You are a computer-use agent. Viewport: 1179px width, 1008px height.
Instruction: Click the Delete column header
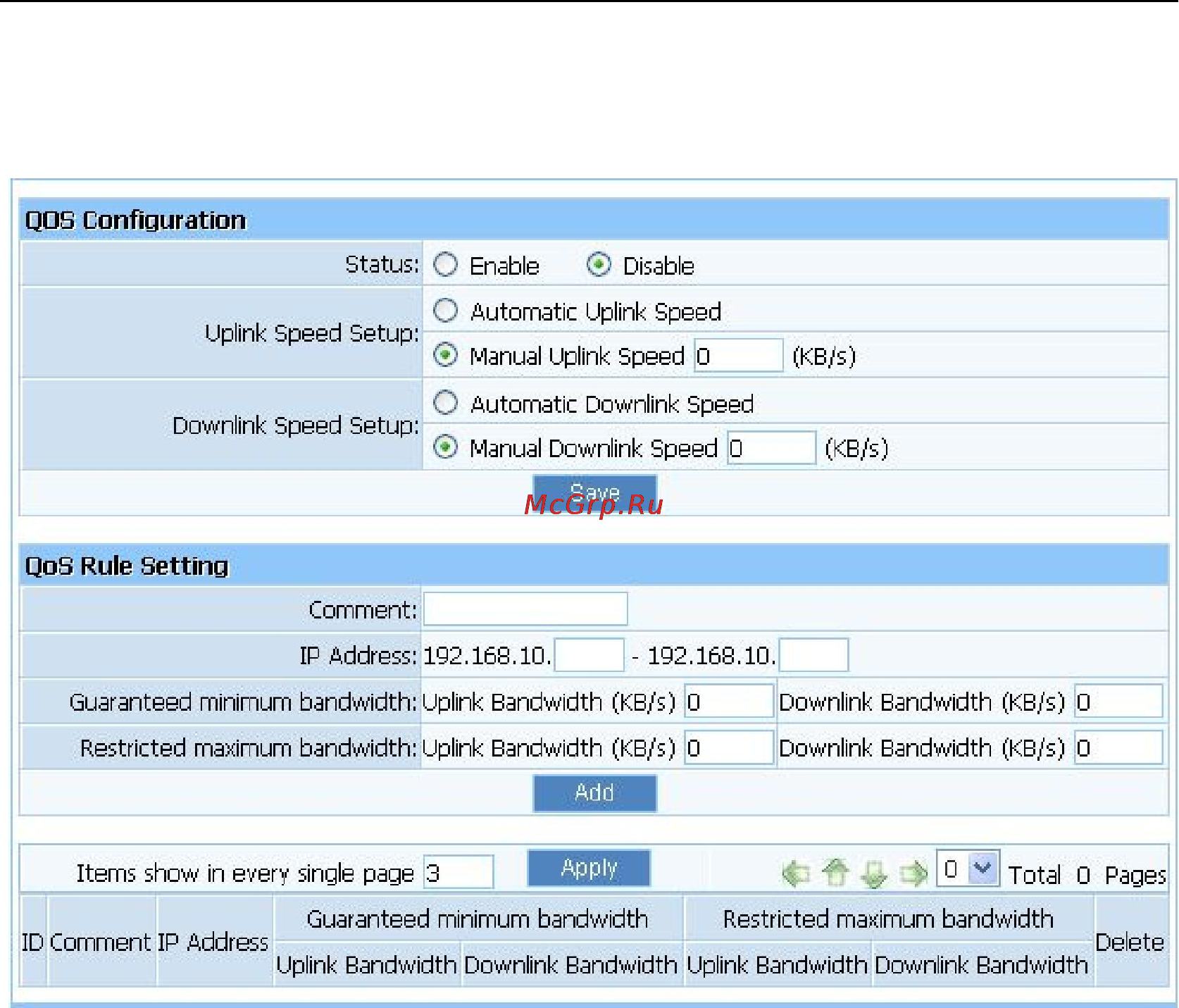tap(1130, 942)
